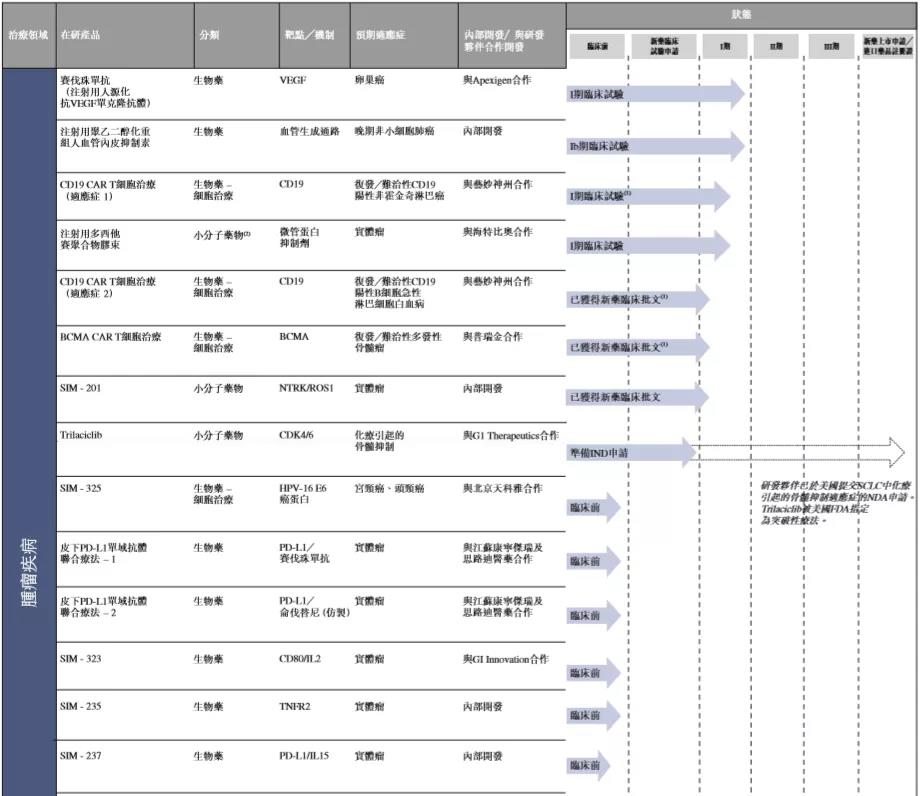Screen dimensions: 920x796
Task: Select the 注射用多西他賽聚合物膠束 product name
Action: point(90,239)
